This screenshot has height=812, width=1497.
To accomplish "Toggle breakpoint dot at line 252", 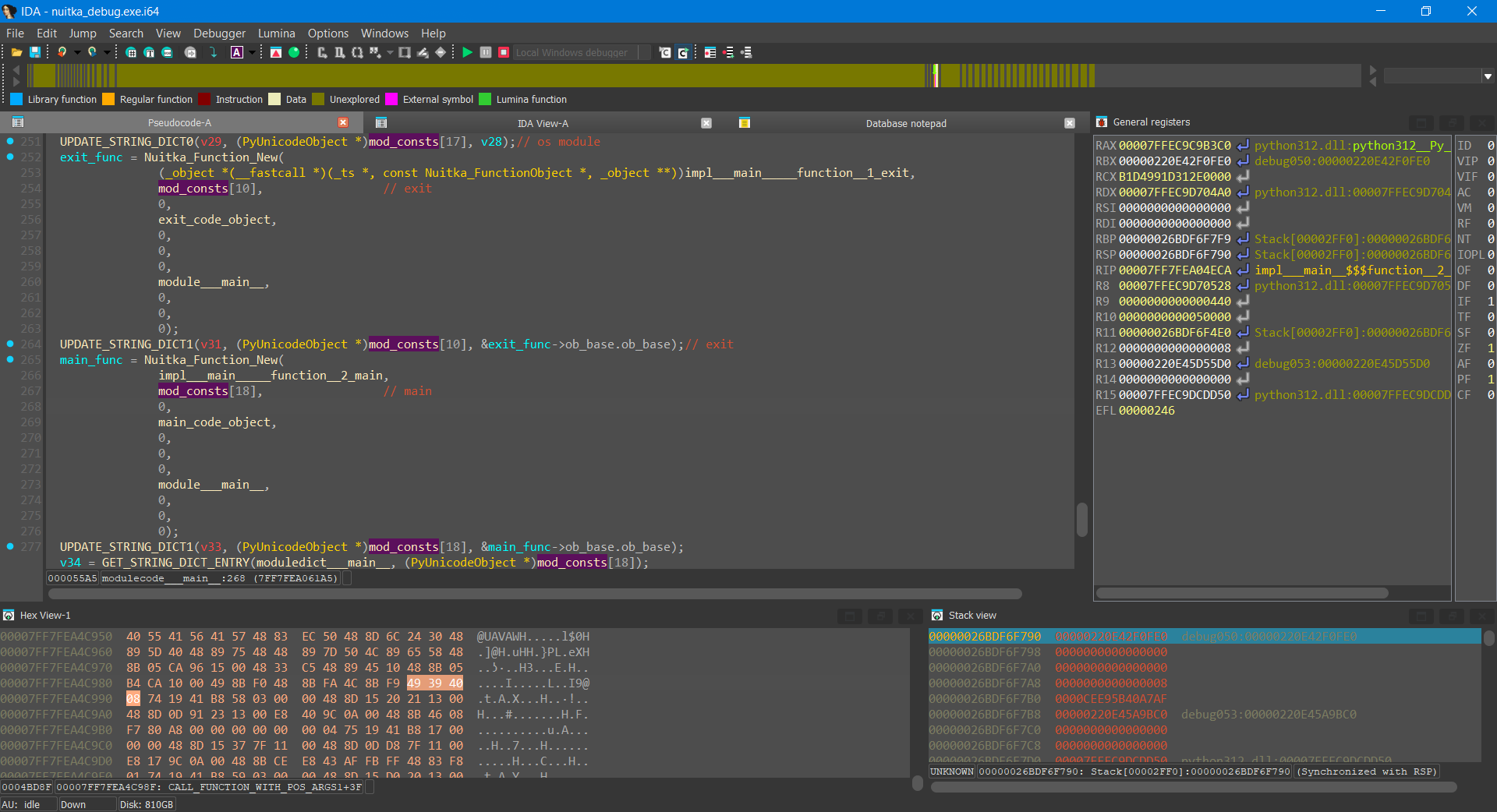I will coord(10,157).
